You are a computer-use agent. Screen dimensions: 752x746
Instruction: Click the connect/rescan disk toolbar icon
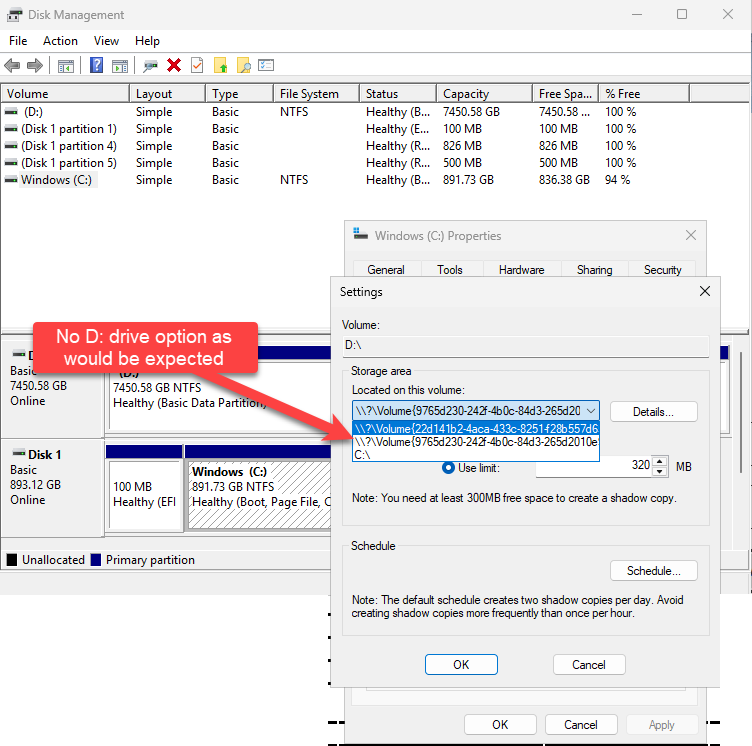point(151,66)
